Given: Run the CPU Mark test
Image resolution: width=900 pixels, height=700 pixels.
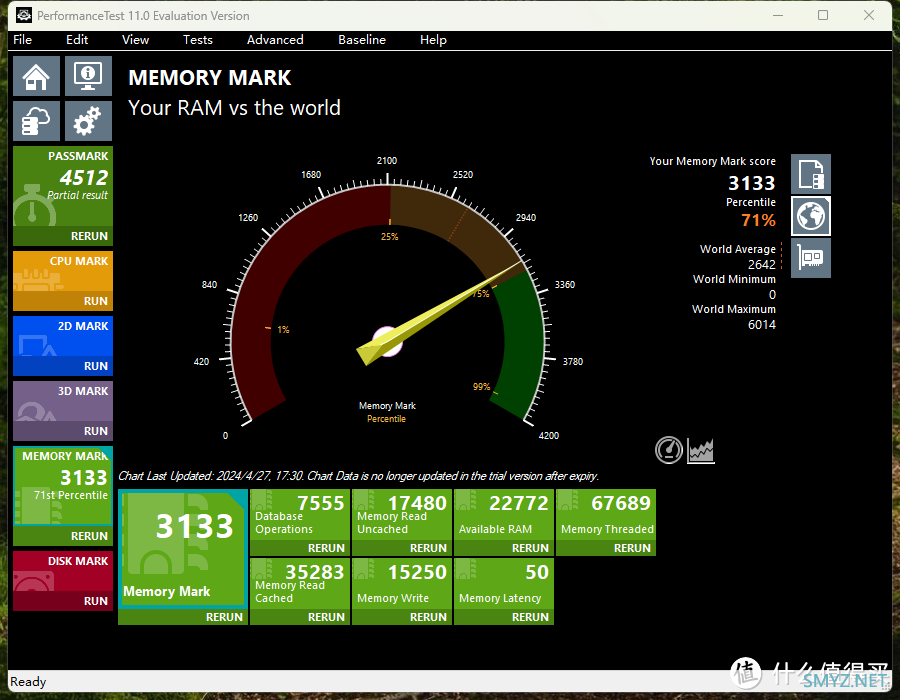Looking at the screenshot, I should click(x=63, y=301).
